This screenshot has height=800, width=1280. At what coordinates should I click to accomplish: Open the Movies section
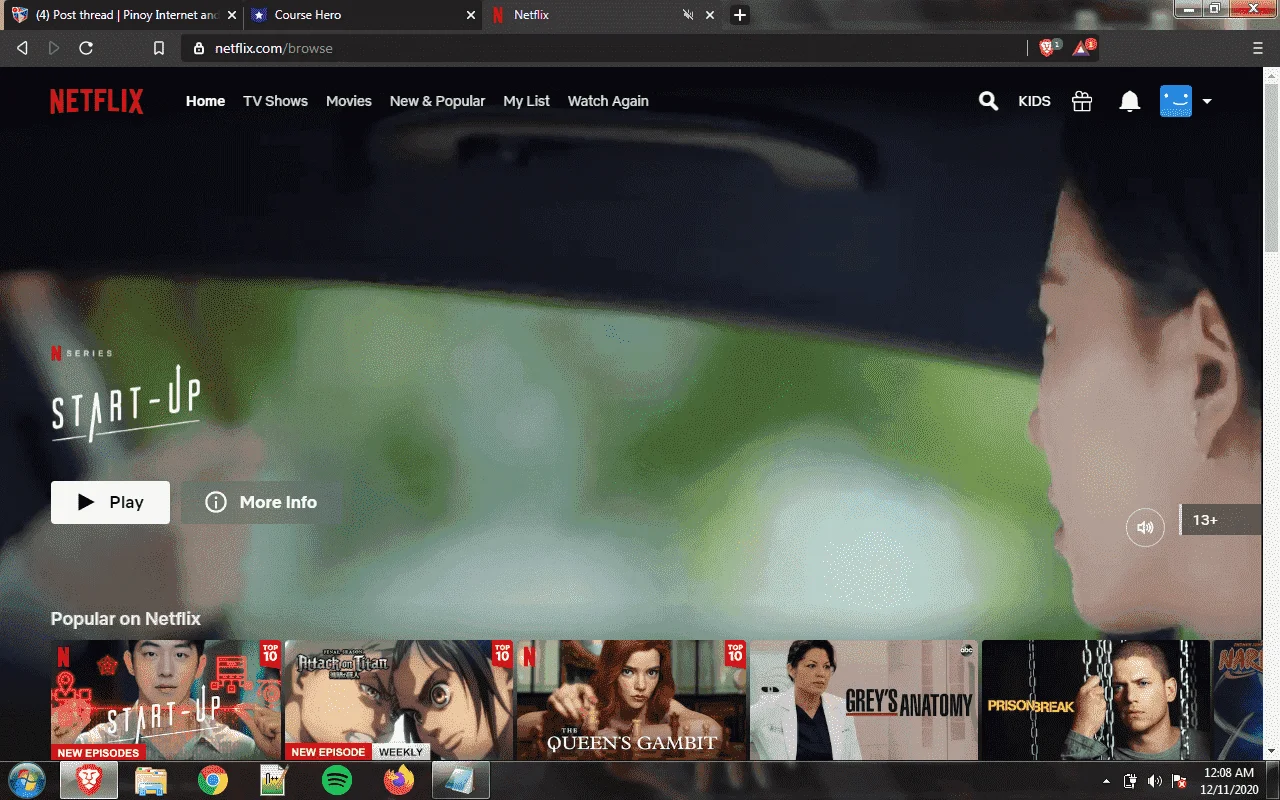click(x=349, y=101)
